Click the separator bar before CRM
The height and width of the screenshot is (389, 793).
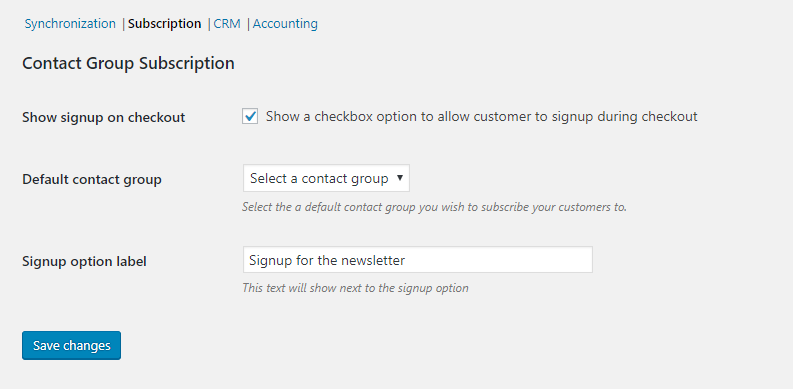click(209, 24)
